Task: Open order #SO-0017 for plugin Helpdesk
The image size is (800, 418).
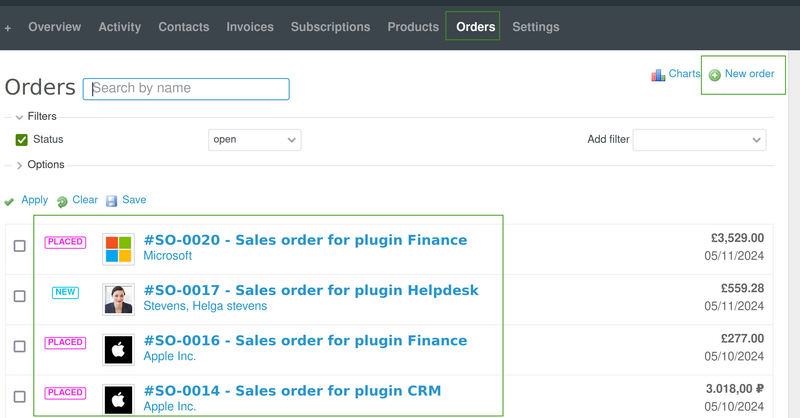Action: click(x=311, y=290)
